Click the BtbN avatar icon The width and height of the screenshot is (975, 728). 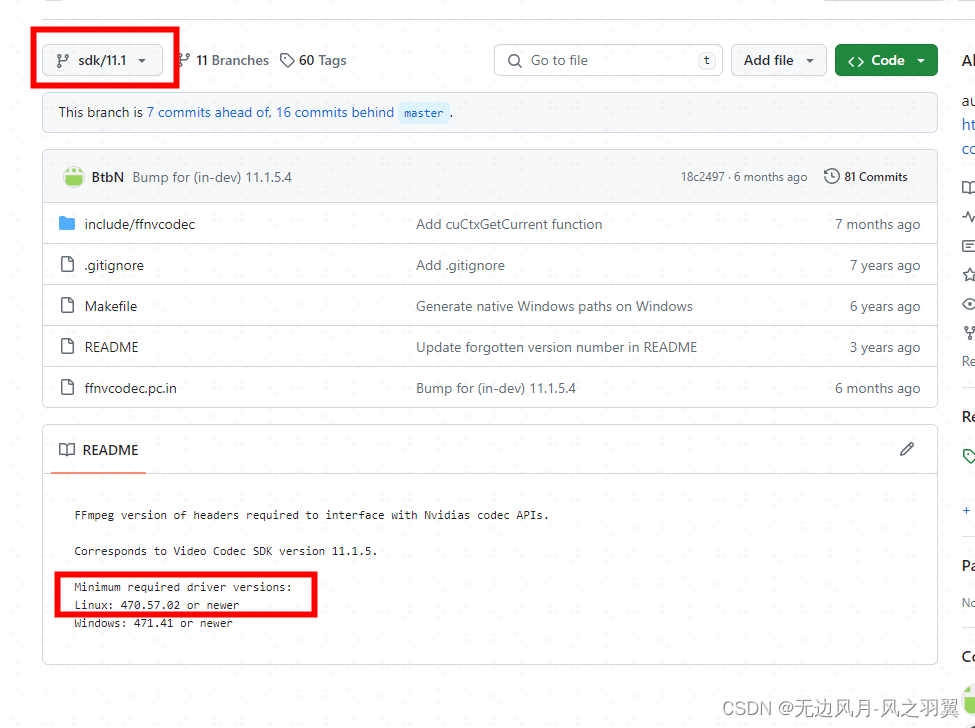pos(74,177)
